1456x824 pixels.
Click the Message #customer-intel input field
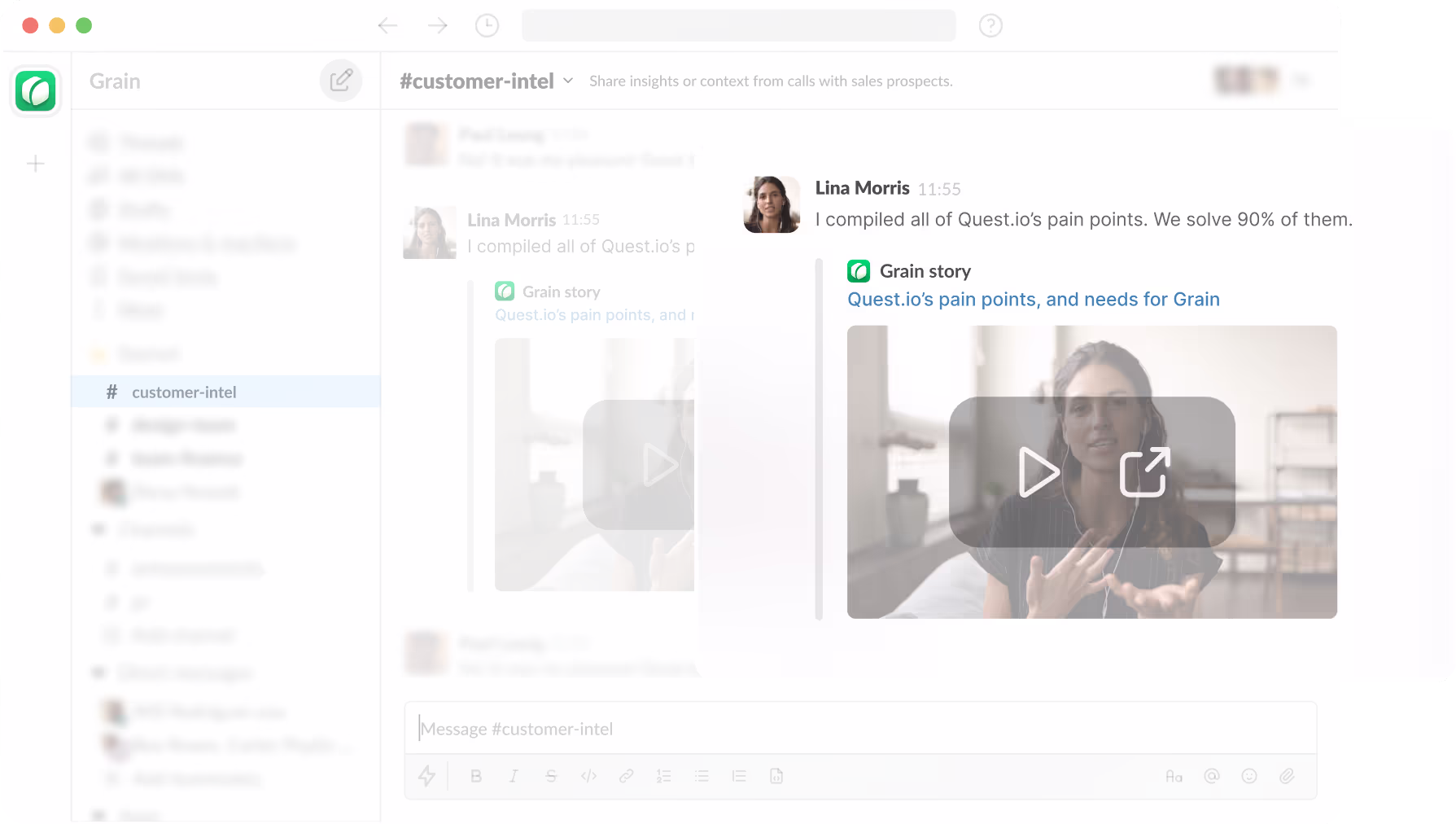point(859,729)
